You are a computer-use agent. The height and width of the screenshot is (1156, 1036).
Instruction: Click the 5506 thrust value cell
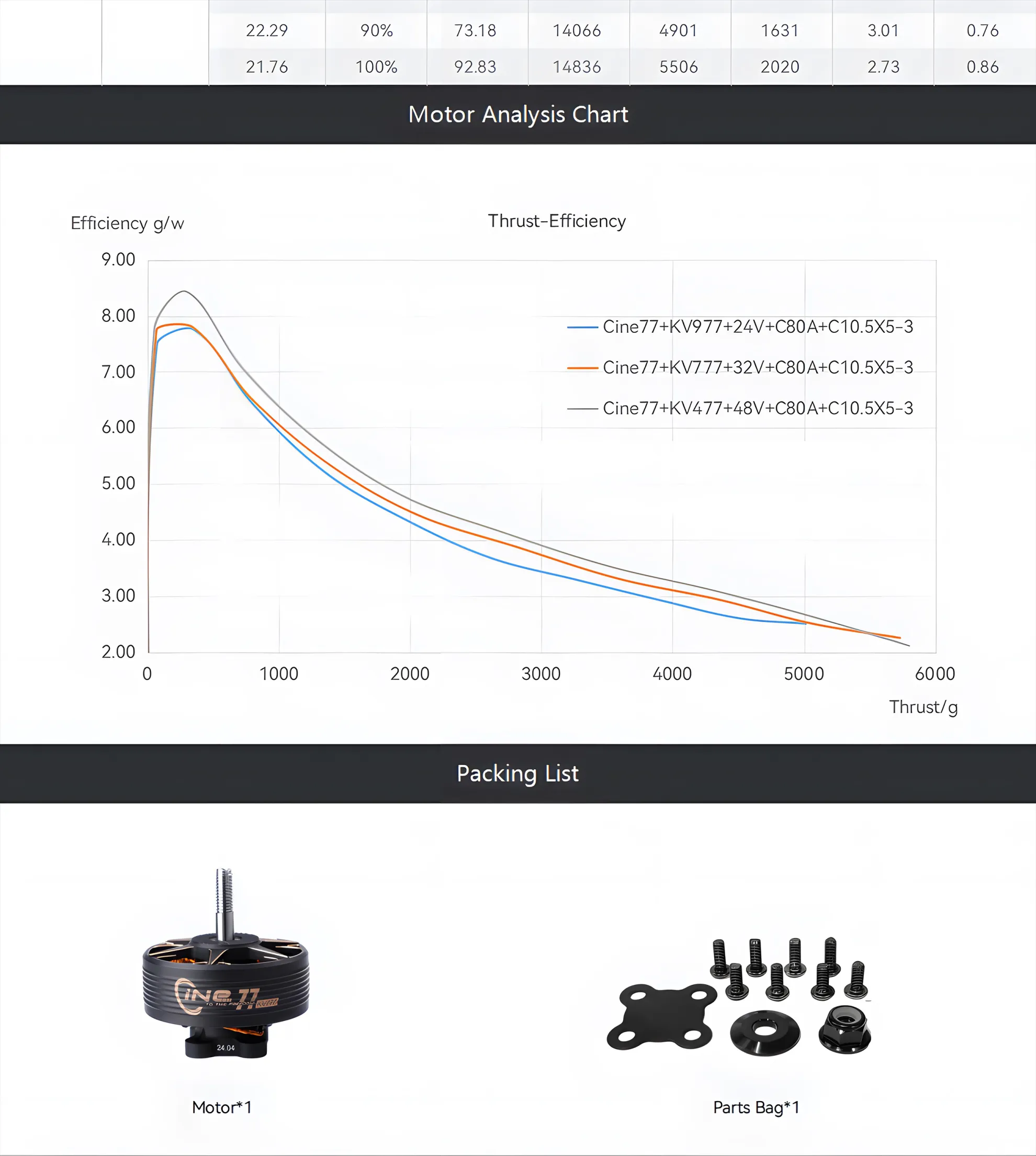678,67
